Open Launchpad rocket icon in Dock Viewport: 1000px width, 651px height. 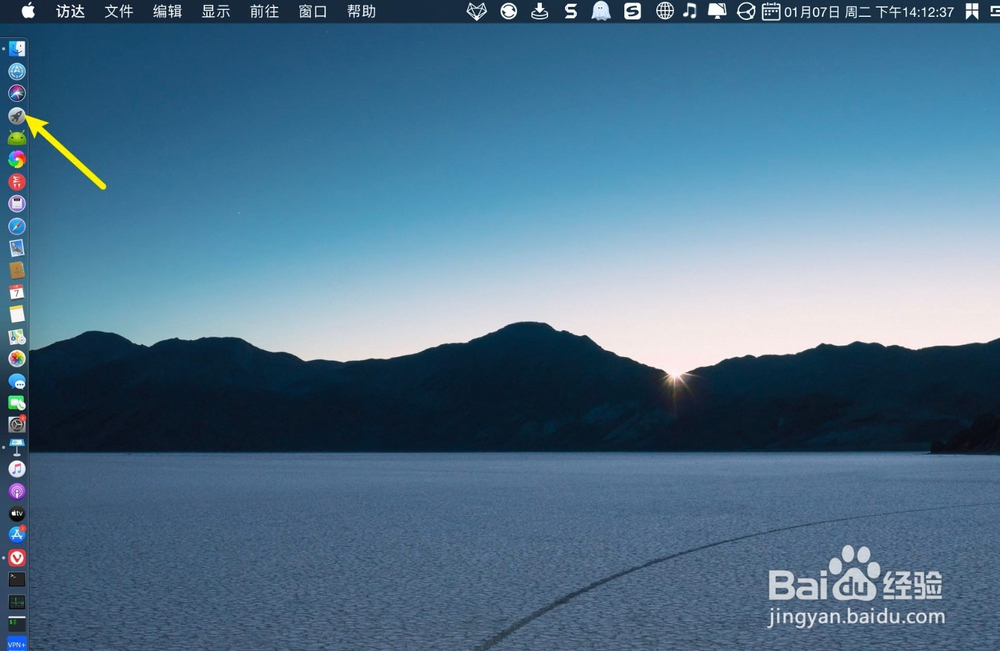[17, 115]
